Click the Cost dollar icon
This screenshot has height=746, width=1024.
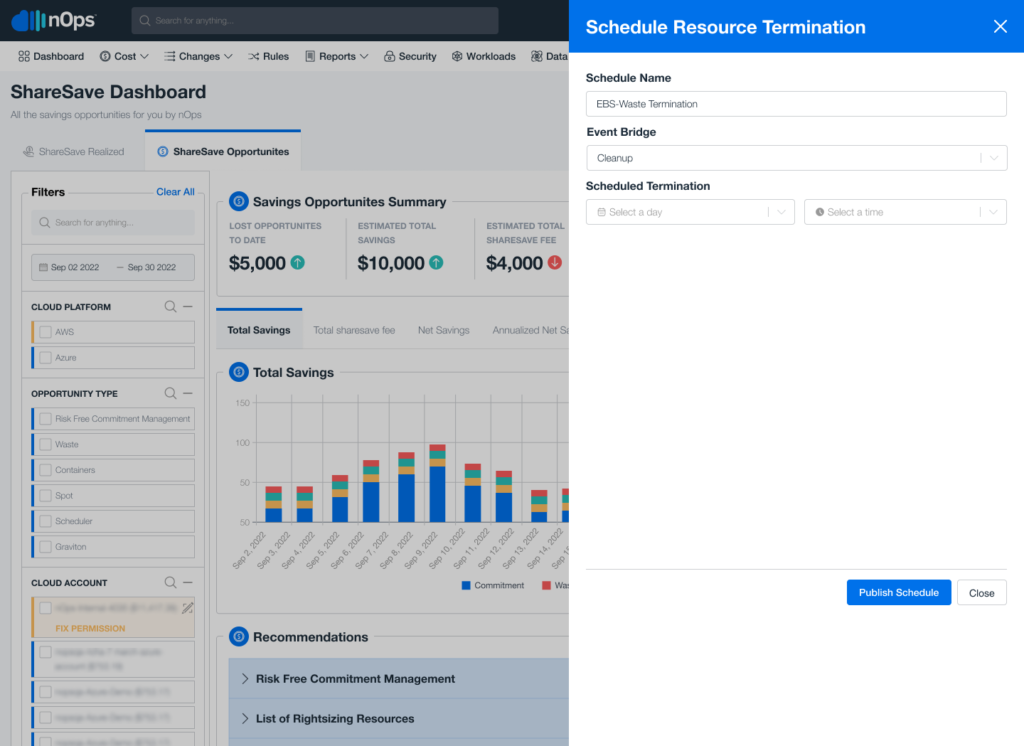(x=105, y=56)
